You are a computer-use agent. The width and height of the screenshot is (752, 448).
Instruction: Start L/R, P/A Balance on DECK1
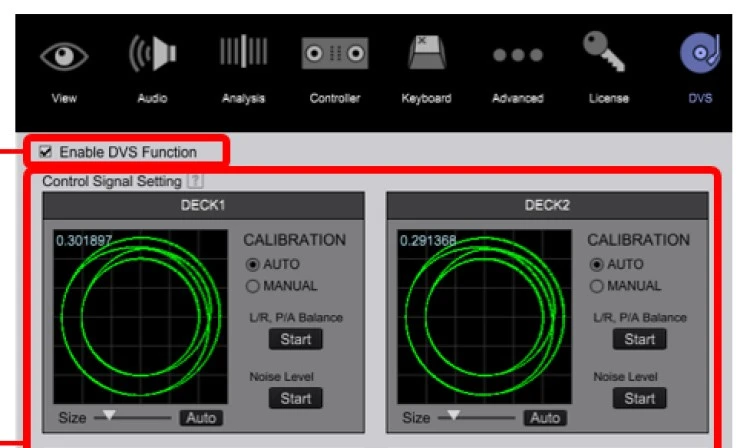click(x=295, y=339)
